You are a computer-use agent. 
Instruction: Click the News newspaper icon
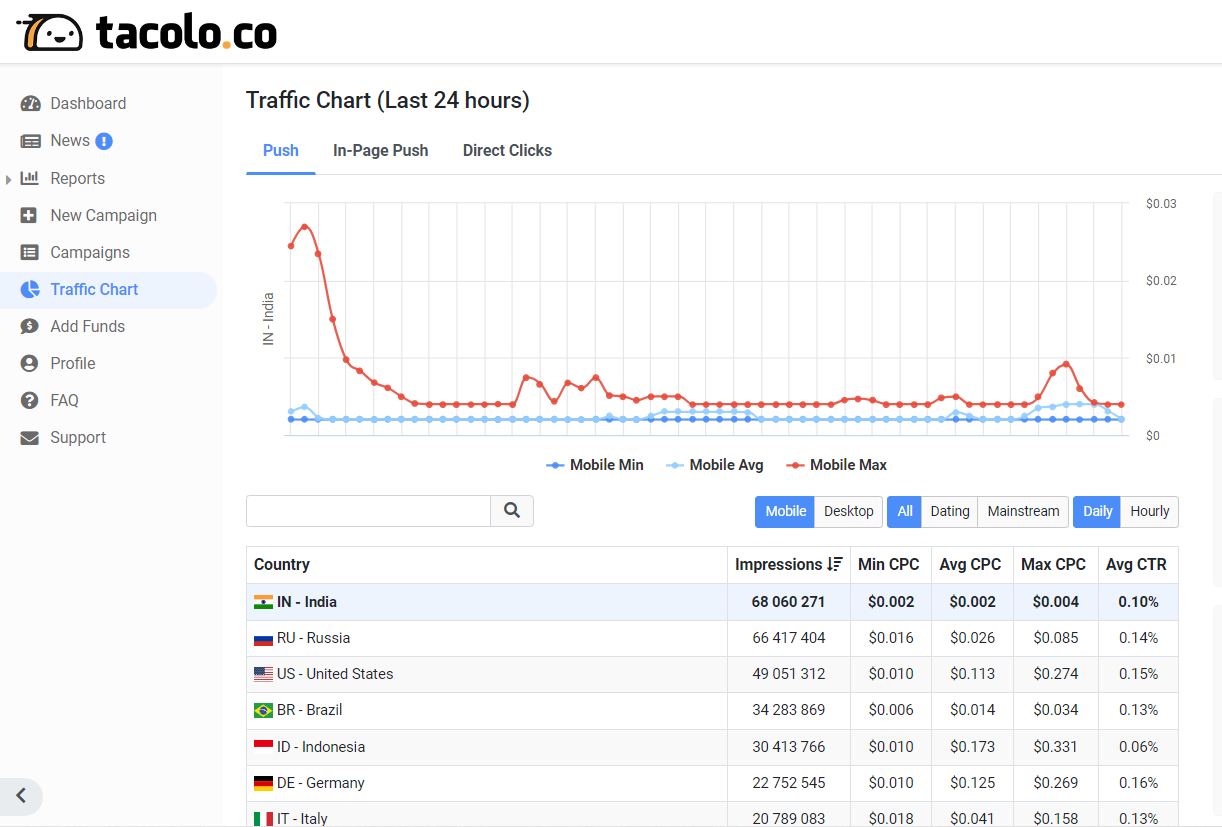pyautogui.click(x=30, y=141)
